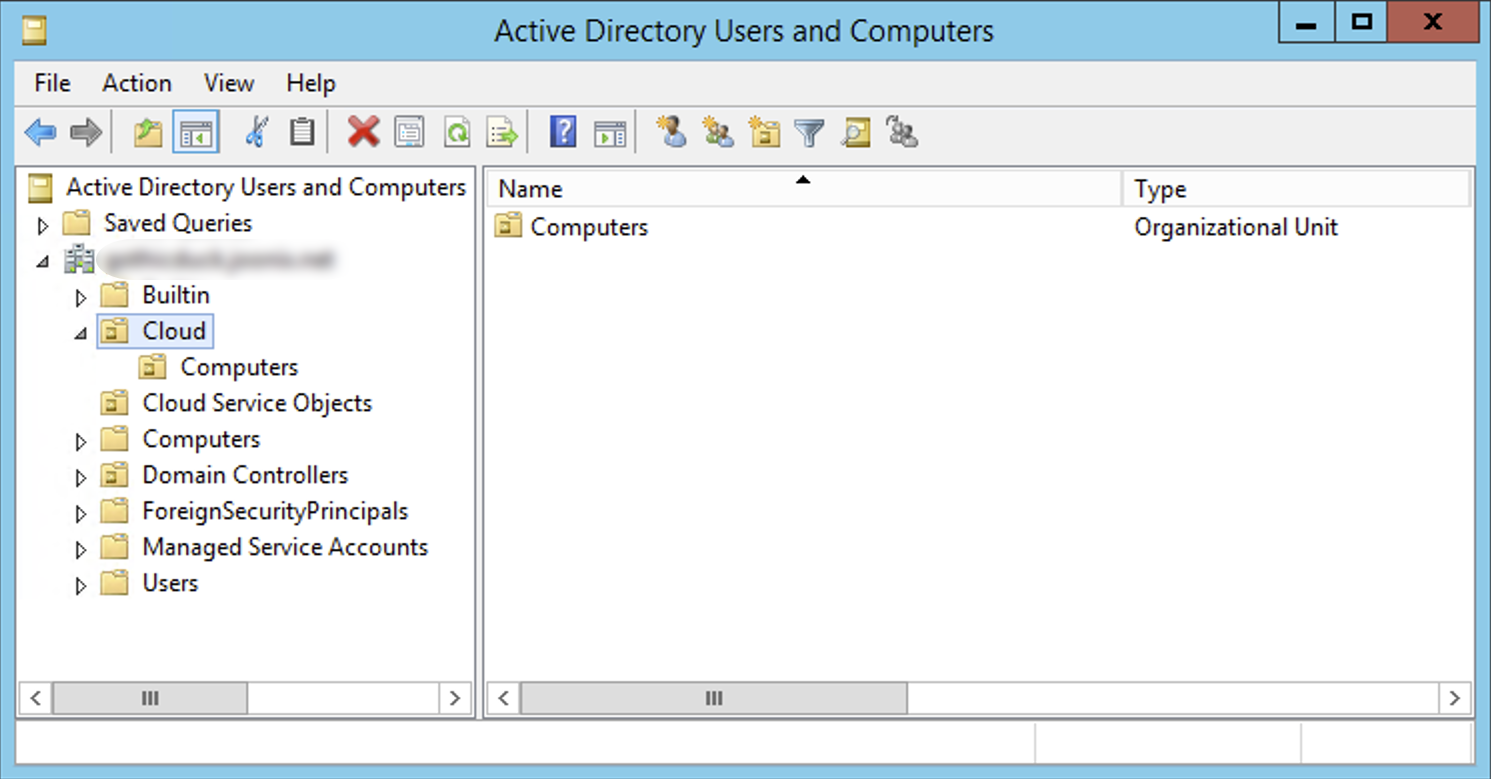Click the red Delete icon
The width and height of the screenshot is (1491, 779).
tap(363, 132)
